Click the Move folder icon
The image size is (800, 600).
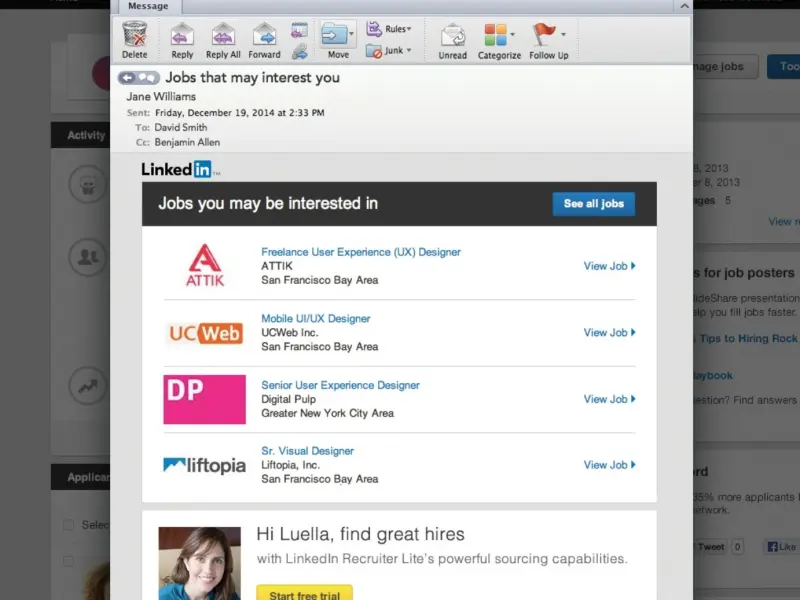(338, 35)
